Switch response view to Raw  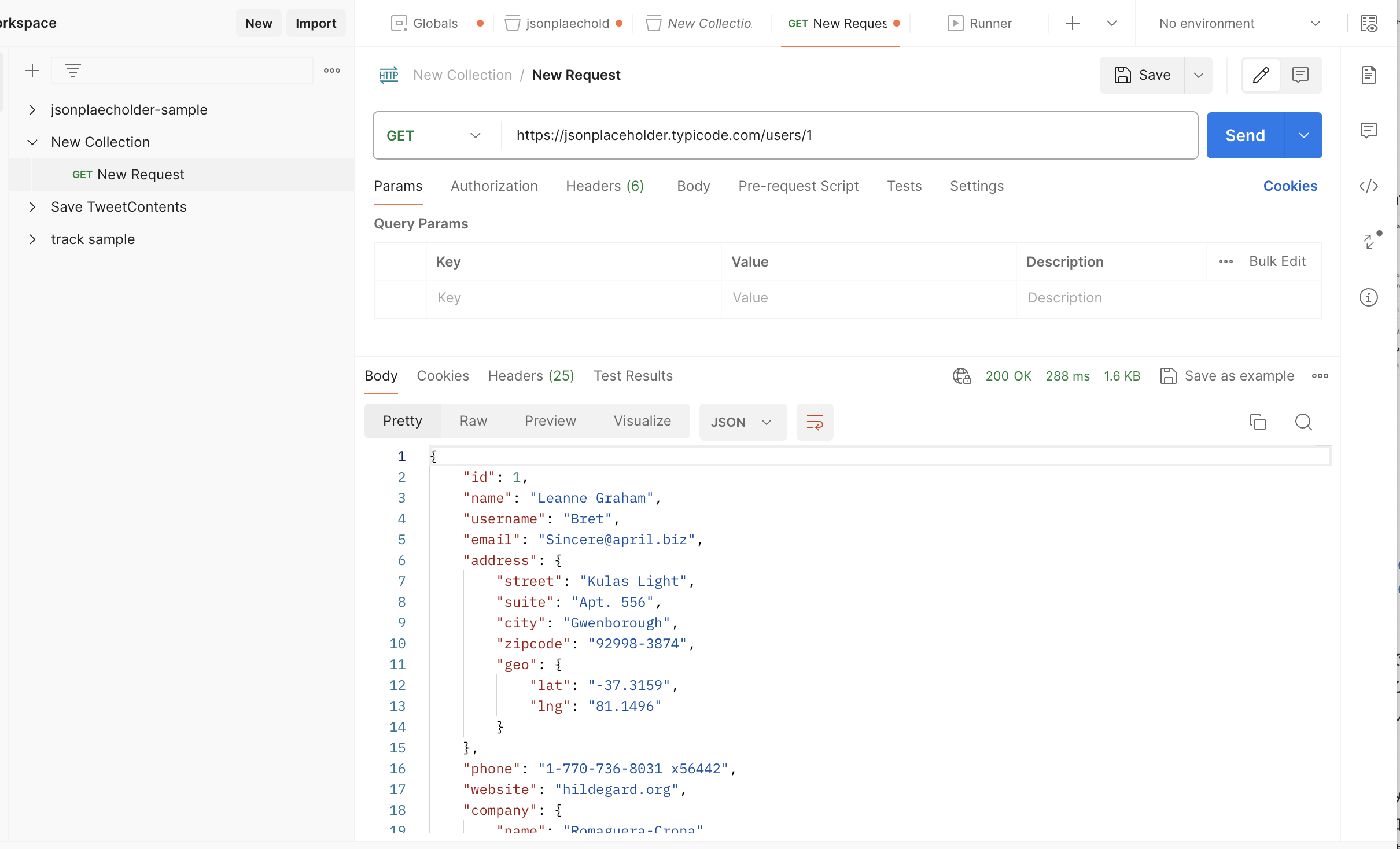pos(473,421)
